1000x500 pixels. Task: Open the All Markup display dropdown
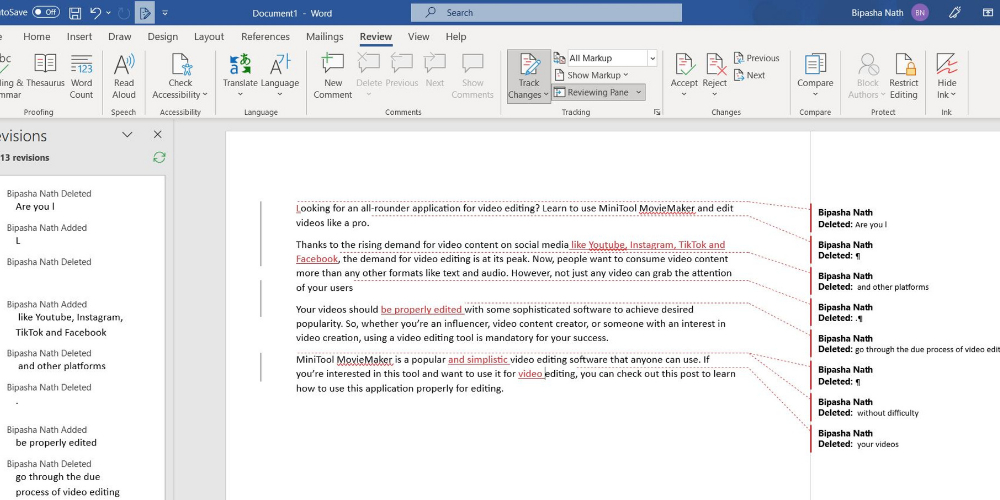[x=652, y=58]
